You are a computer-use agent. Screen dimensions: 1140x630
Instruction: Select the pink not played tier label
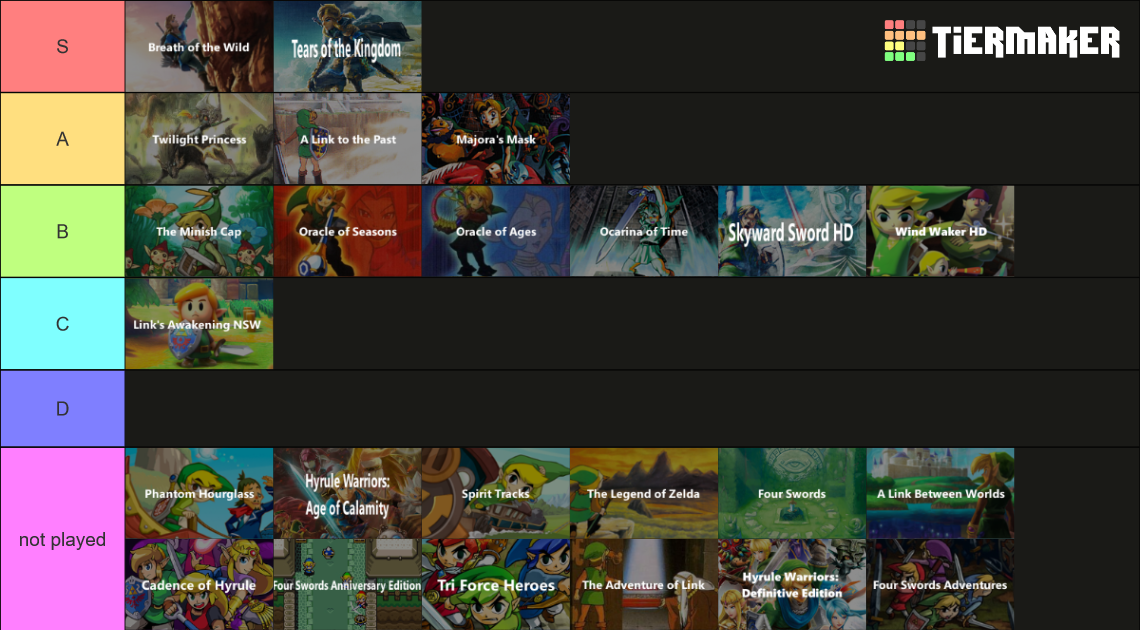[x=62, y=539]
